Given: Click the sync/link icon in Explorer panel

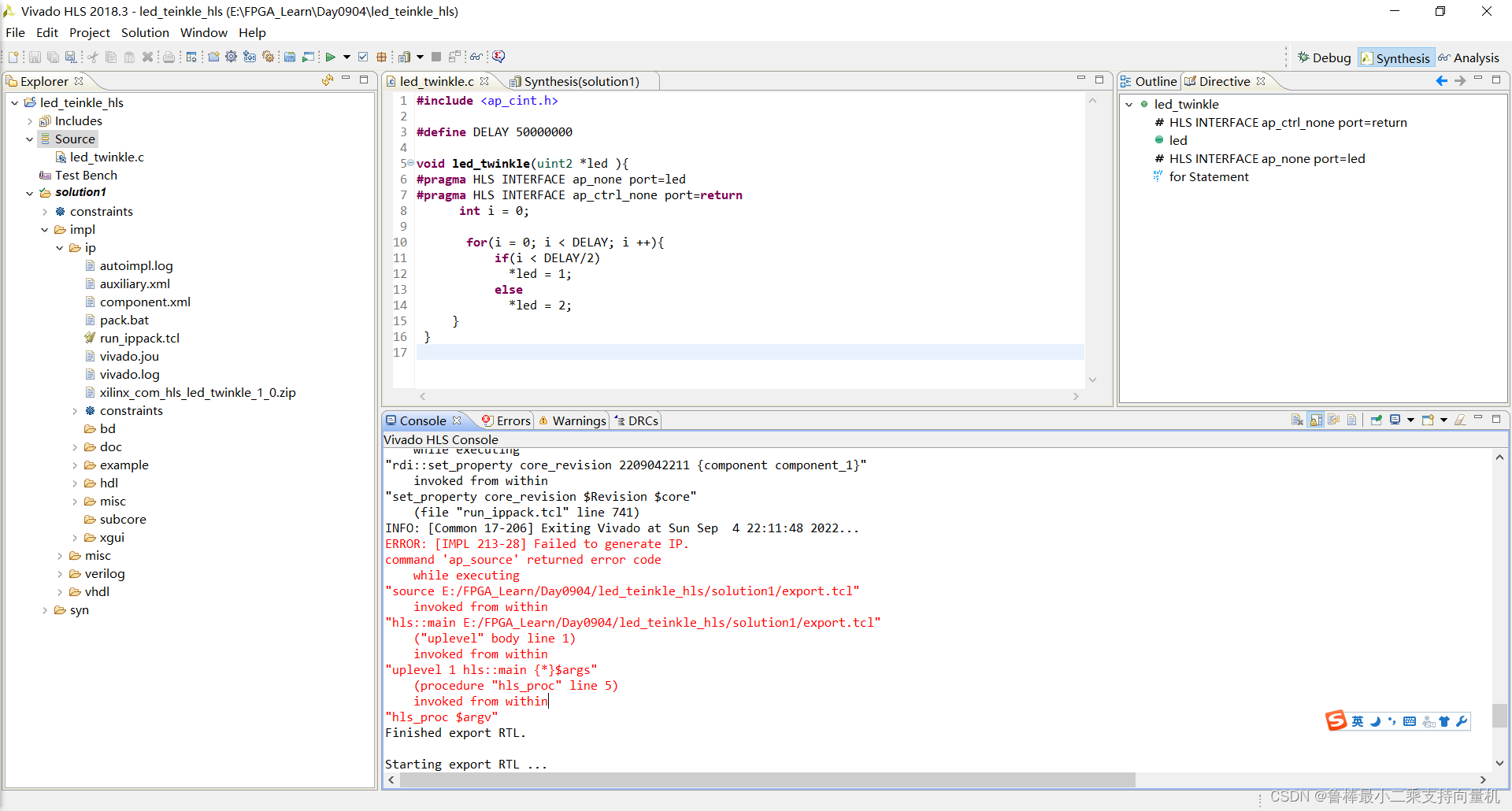Looking at the screenshot, I should coord(328,80).
